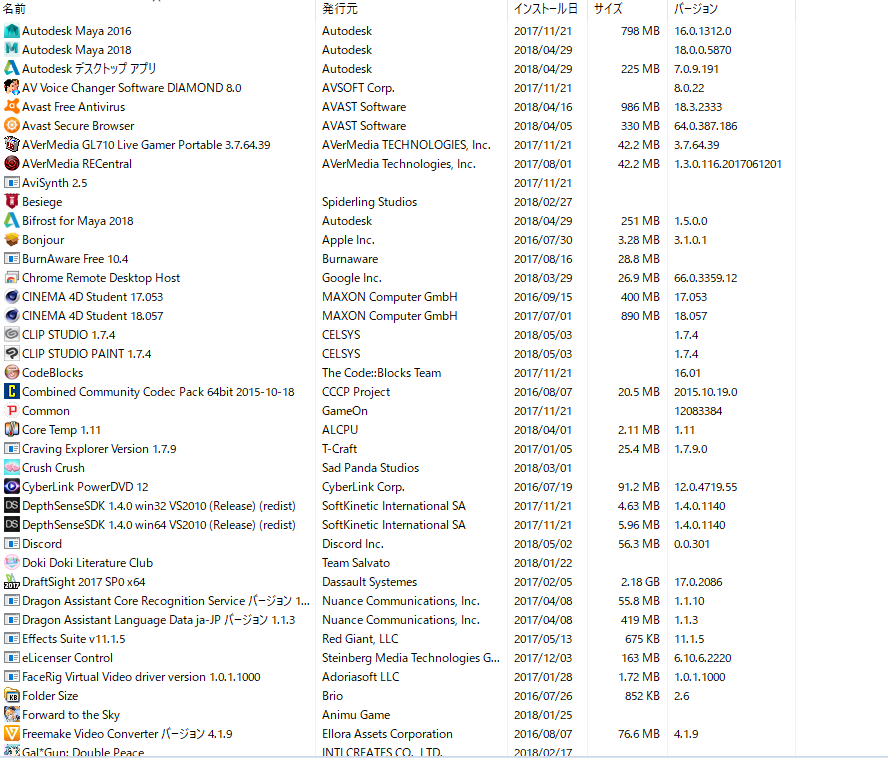Click publisher Google Inc.

352,278
